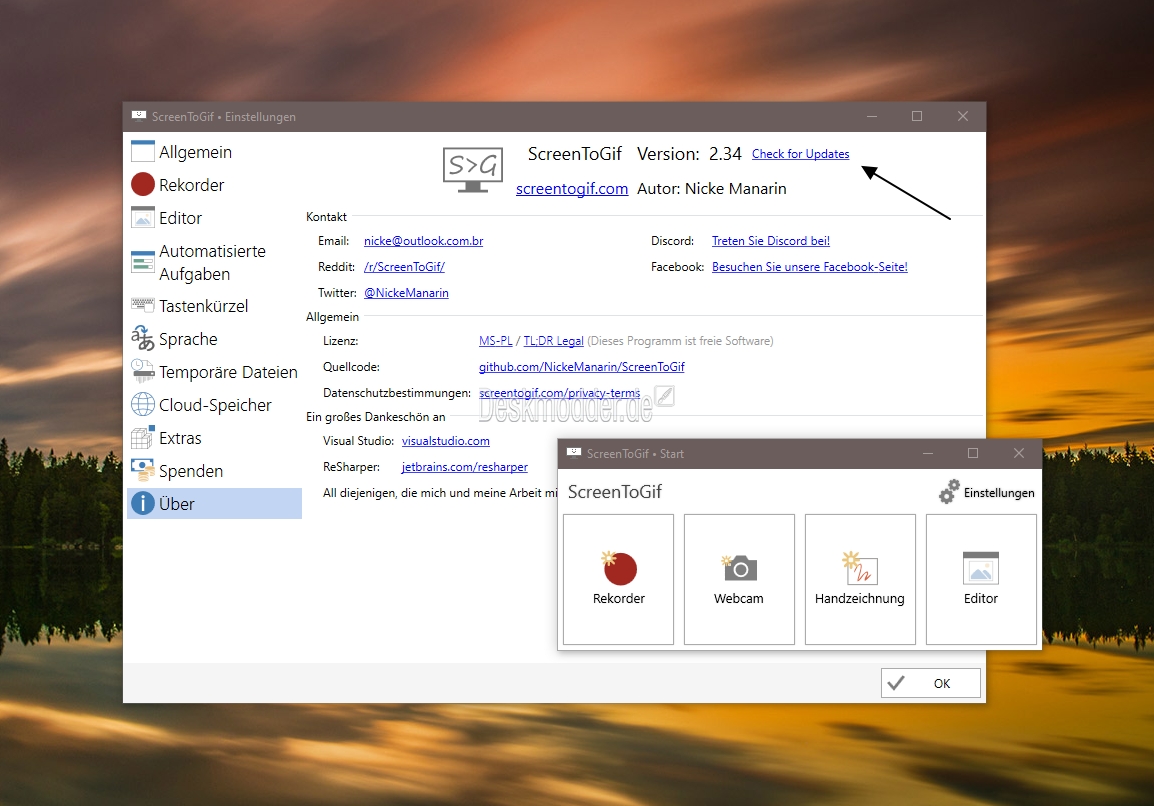The height and width of the screenshot is (806, 1154).
Task: Click the nicke@outlook.com.br email link
Action: pos(423,241)
